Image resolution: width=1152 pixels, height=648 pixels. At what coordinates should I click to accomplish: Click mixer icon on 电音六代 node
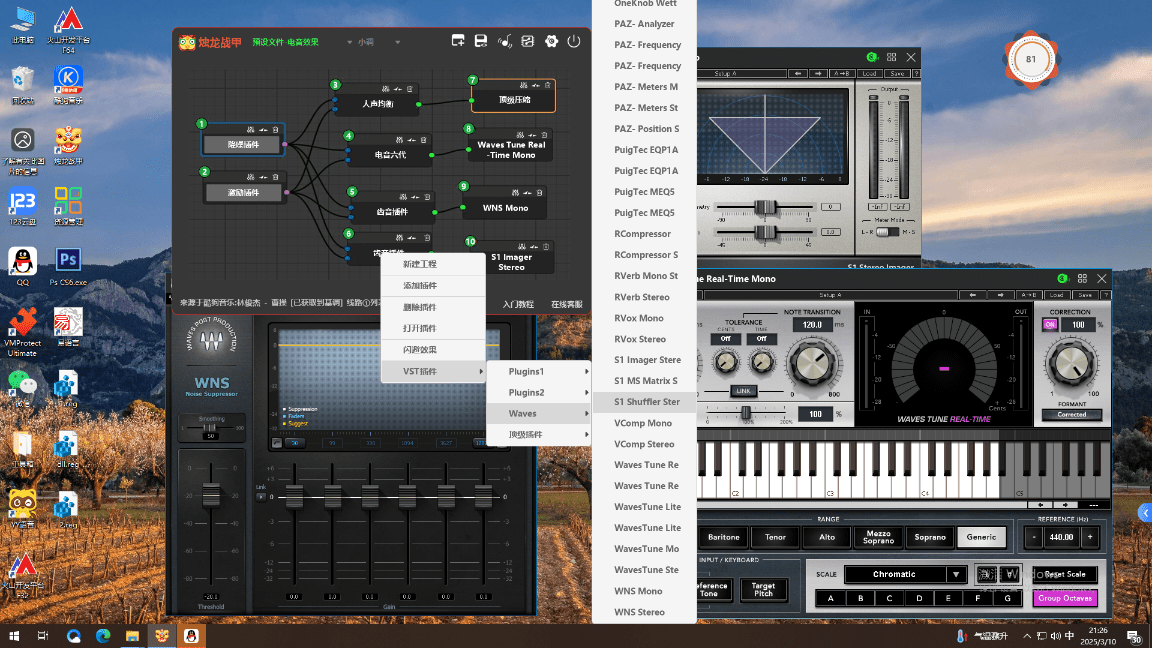pos(399,140)
